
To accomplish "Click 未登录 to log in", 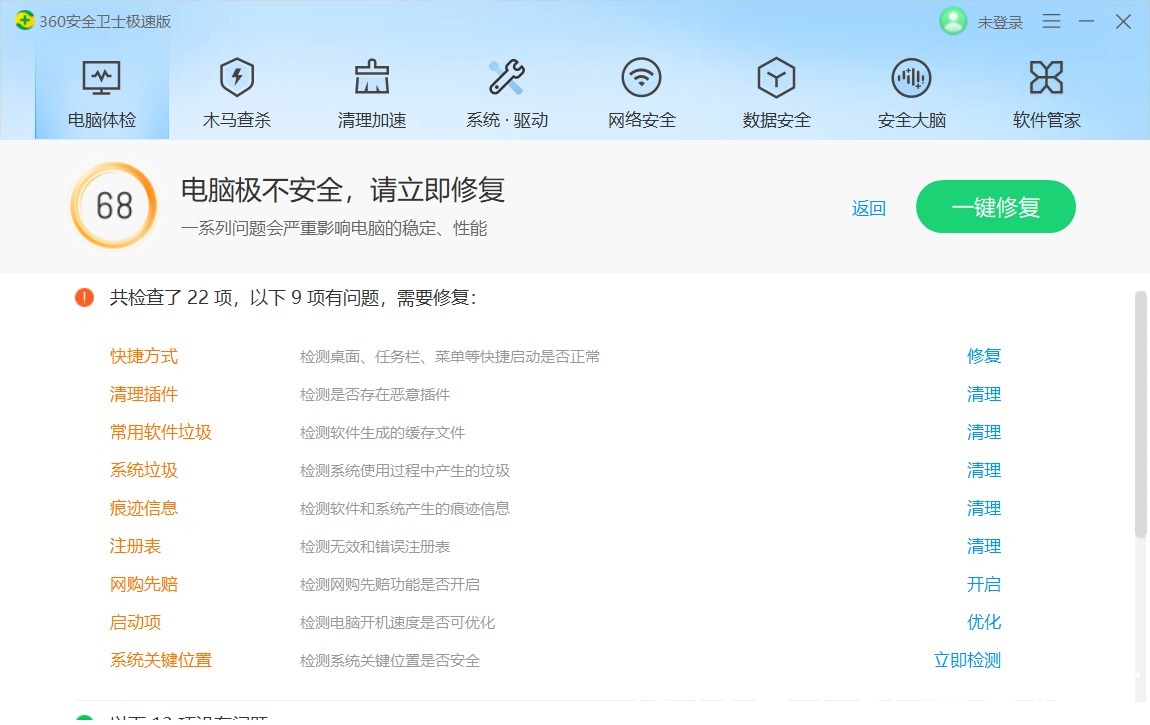I will (x=1000, y=23).
